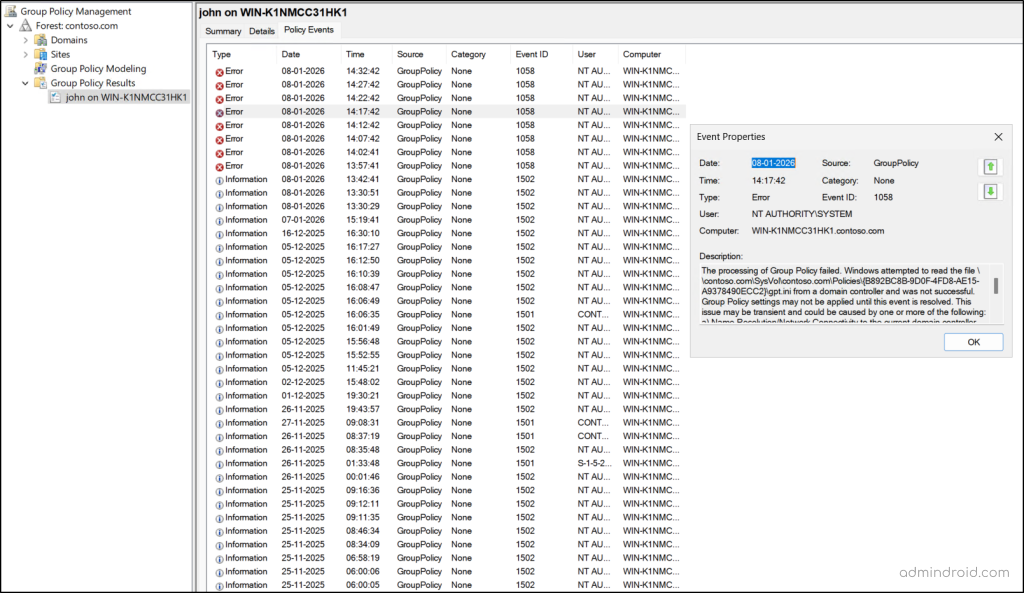Expand the Sites tree node
This screenshot has width=1024, height=593.
point(24,54)
